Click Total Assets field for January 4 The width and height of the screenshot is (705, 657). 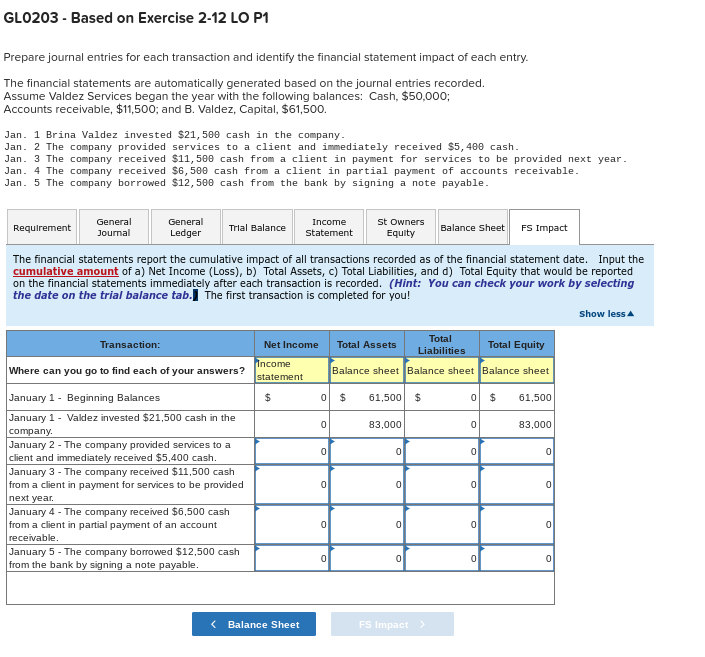point(367,524)
